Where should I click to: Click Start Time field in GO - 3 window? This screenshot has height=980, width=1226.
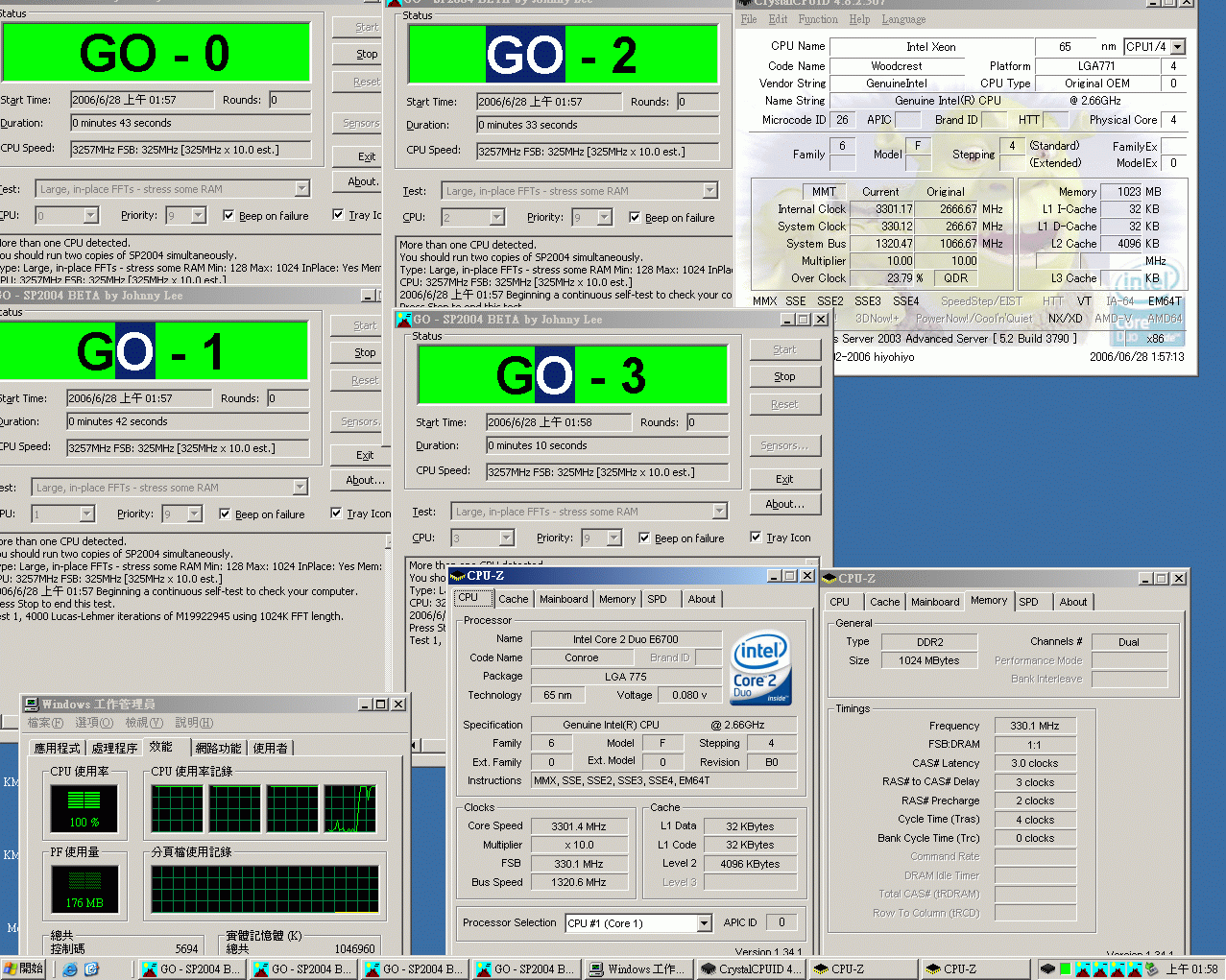(559, 422)
